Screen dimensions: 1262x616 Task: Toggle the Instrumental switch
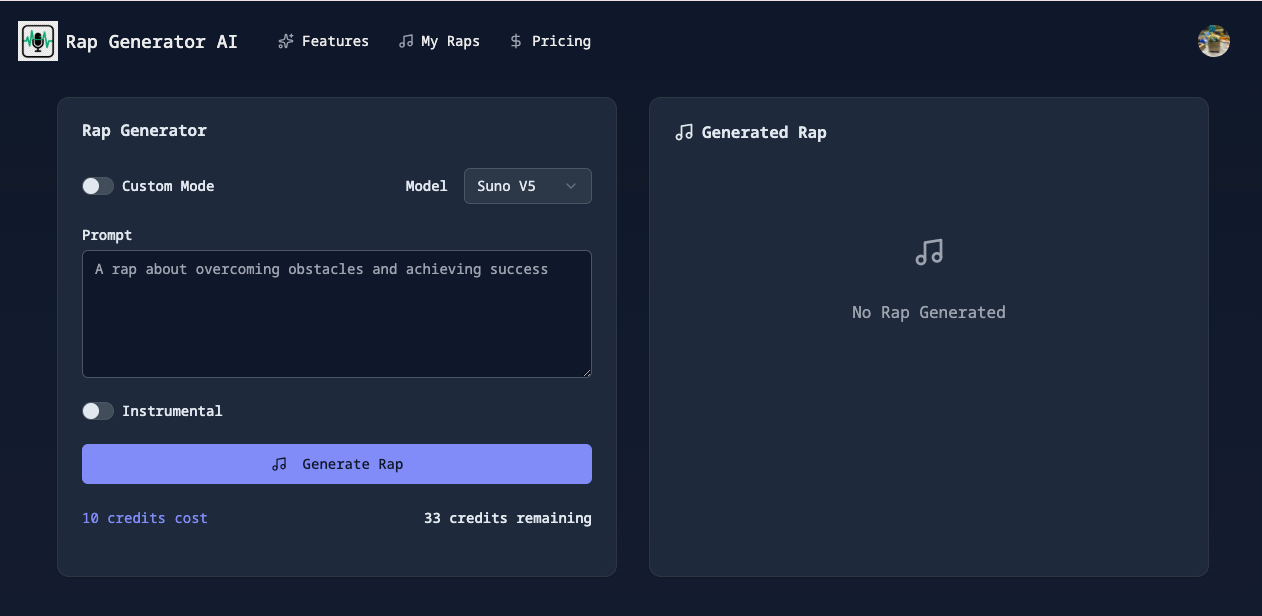tap(98, 410)
